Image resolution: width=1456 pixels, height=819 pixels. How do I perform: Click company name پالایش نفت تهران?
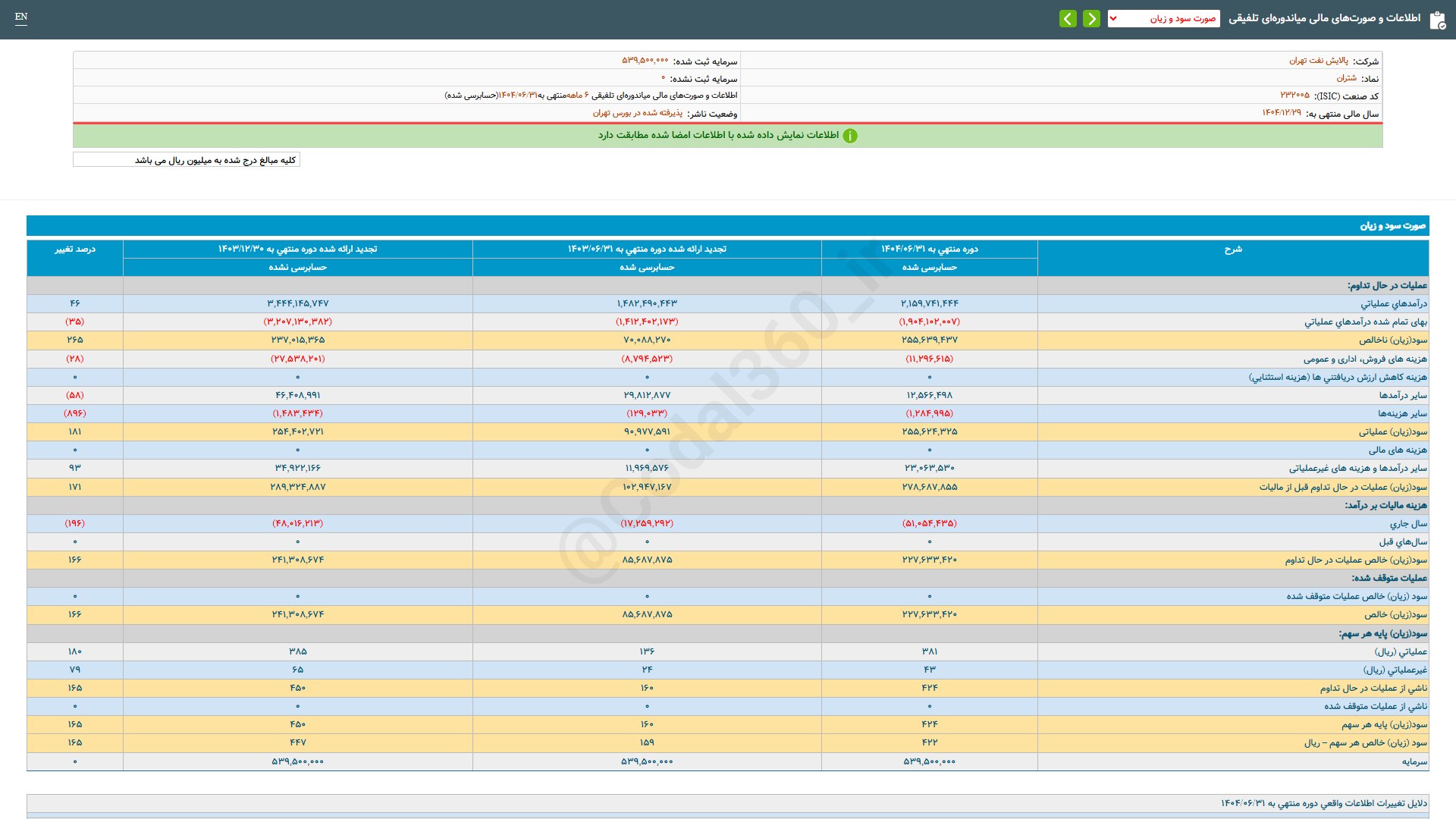(x=1319, y=61)
